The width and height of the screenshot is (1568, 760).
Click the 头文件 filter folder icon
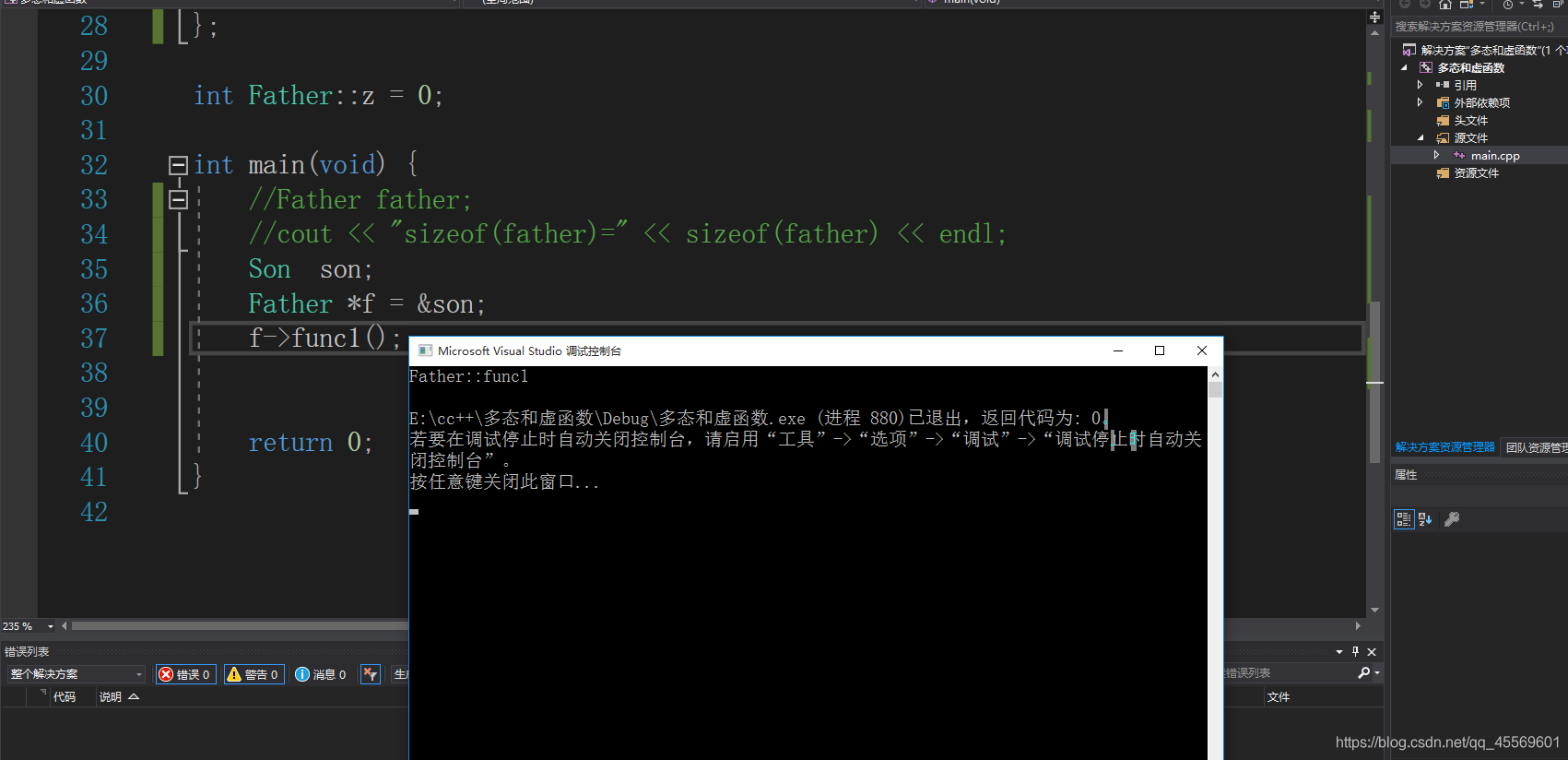click(x=1443, y=120)
